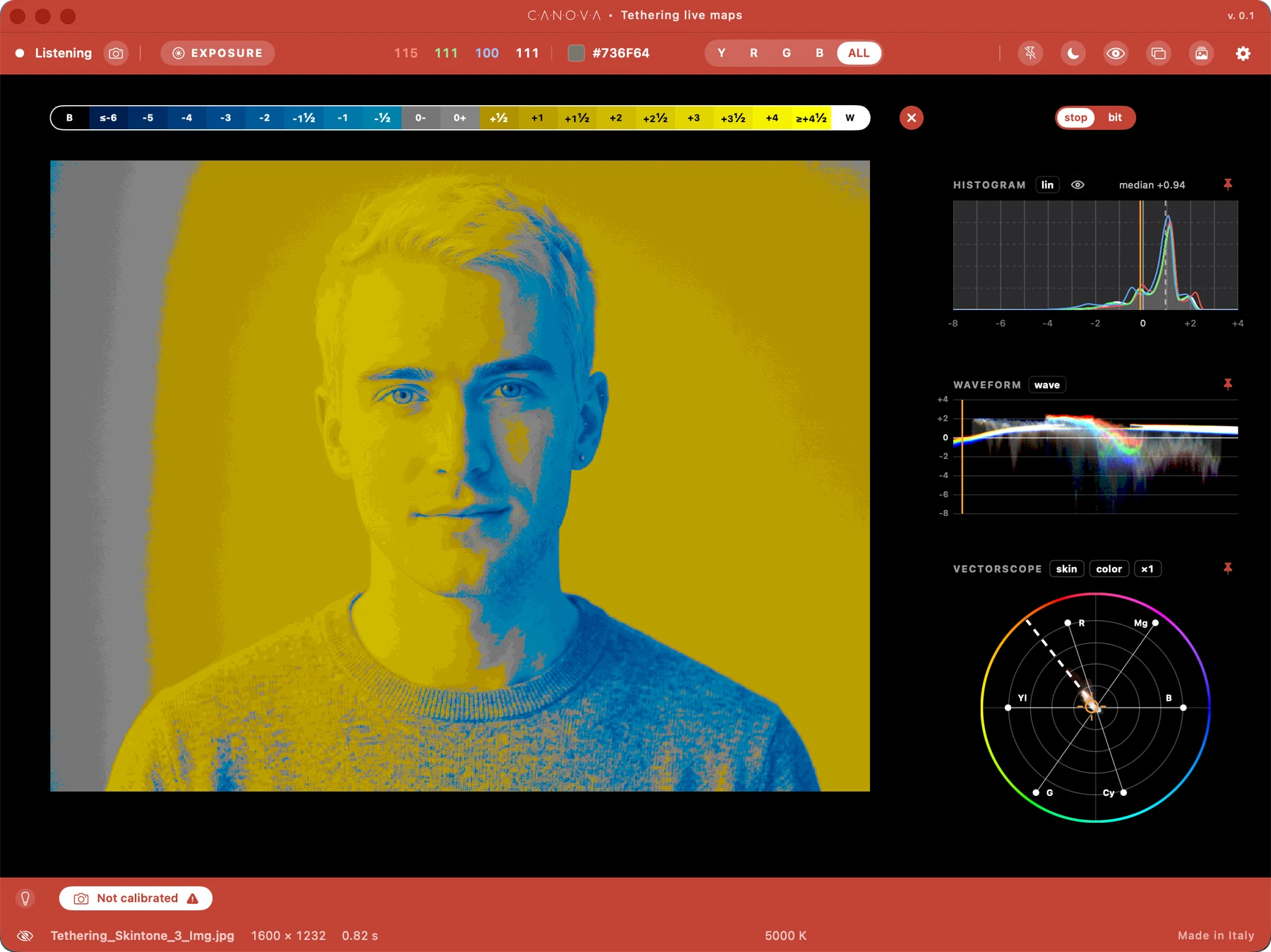The width and height of the screenshot is (1271, 952).
Task: Switch scale to stop mode
Action: point(1075,118)
